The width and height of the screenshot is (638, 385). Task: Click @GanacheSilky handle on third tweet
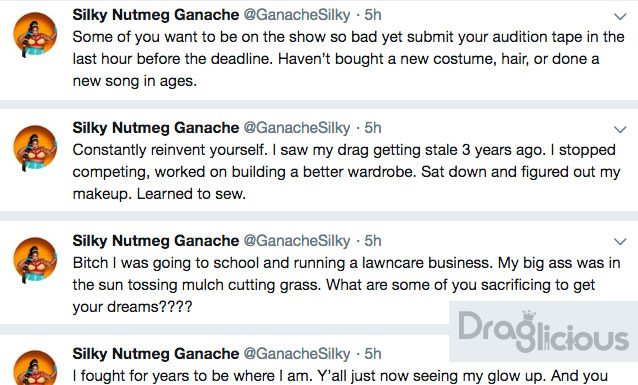pos(297,241)
